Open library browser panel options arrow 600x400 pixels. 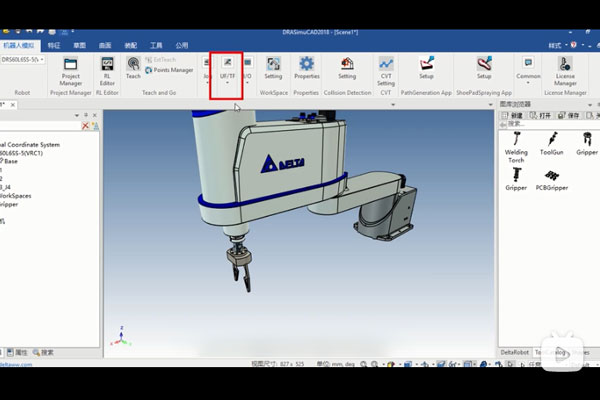pyautogui.click(x=590, y=104)
